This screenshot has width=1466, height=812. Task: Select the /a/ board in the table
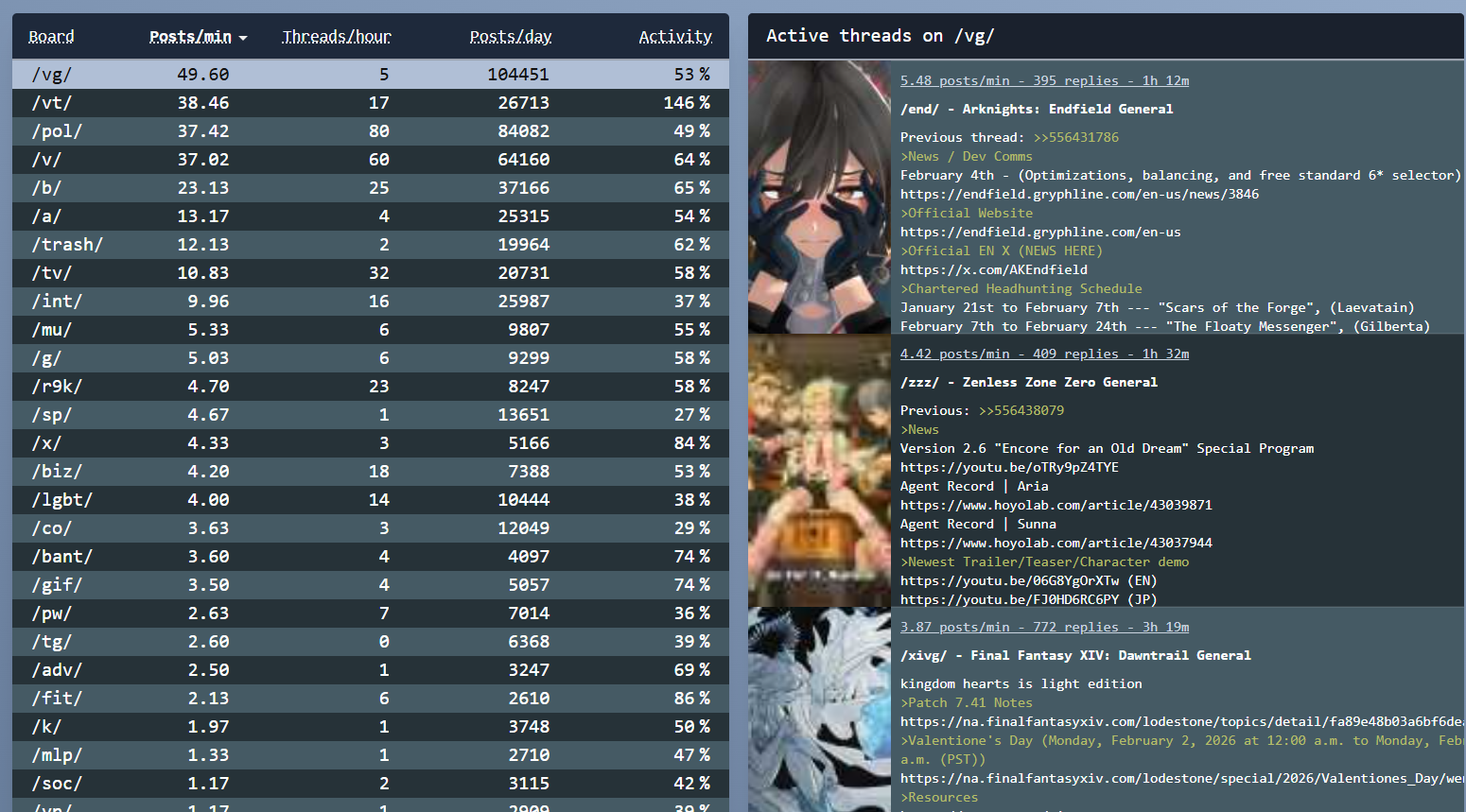click(x=371, y=216)
